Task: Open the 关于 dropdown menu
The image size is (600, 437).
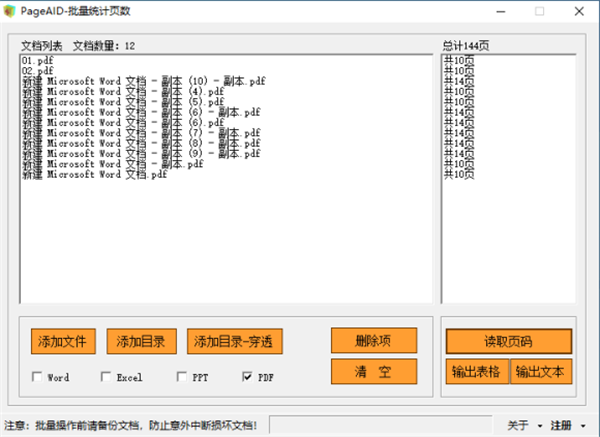Action: coord(524,426)
